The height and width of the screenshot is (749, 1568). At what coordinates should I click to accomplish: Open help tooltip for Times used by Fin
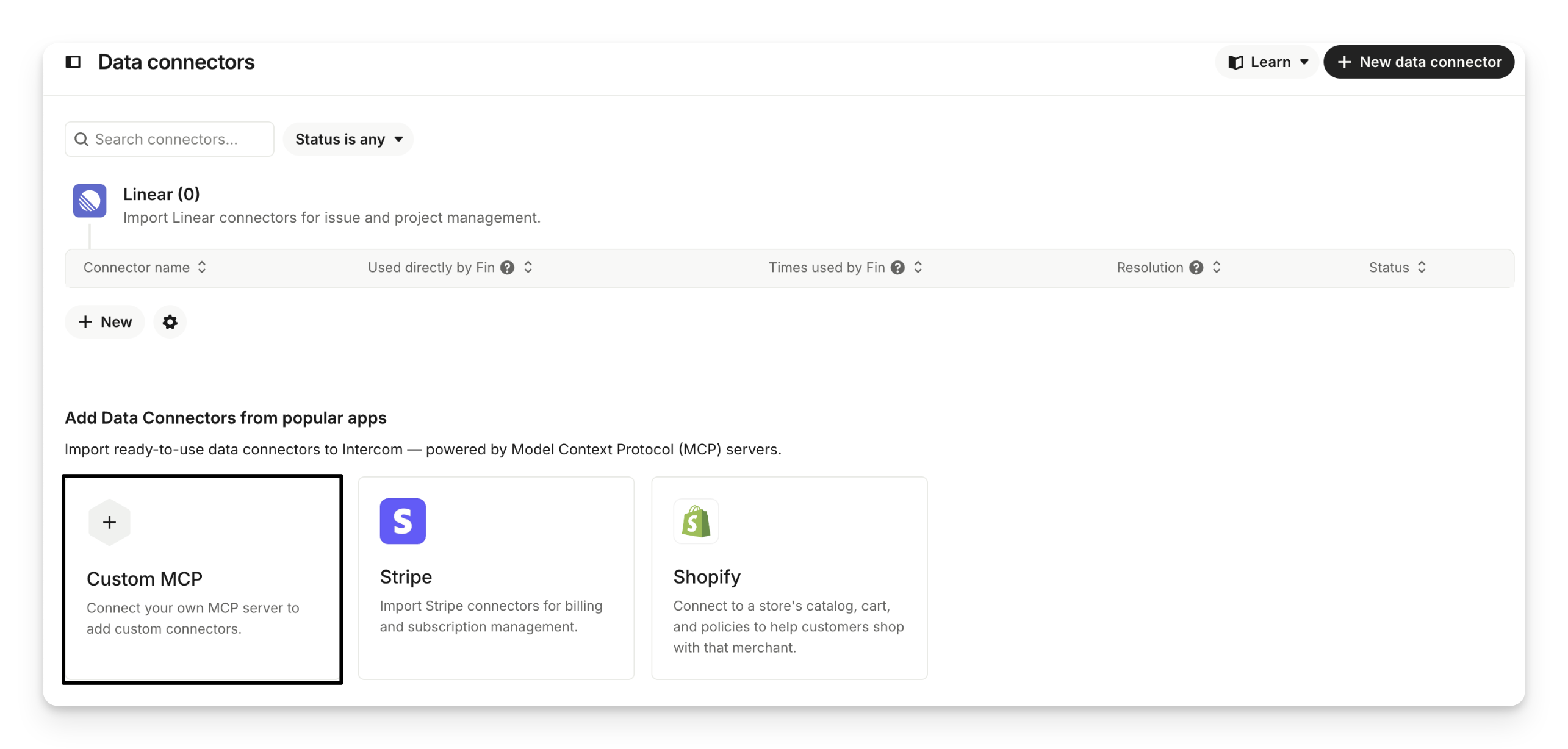(897, 268)
